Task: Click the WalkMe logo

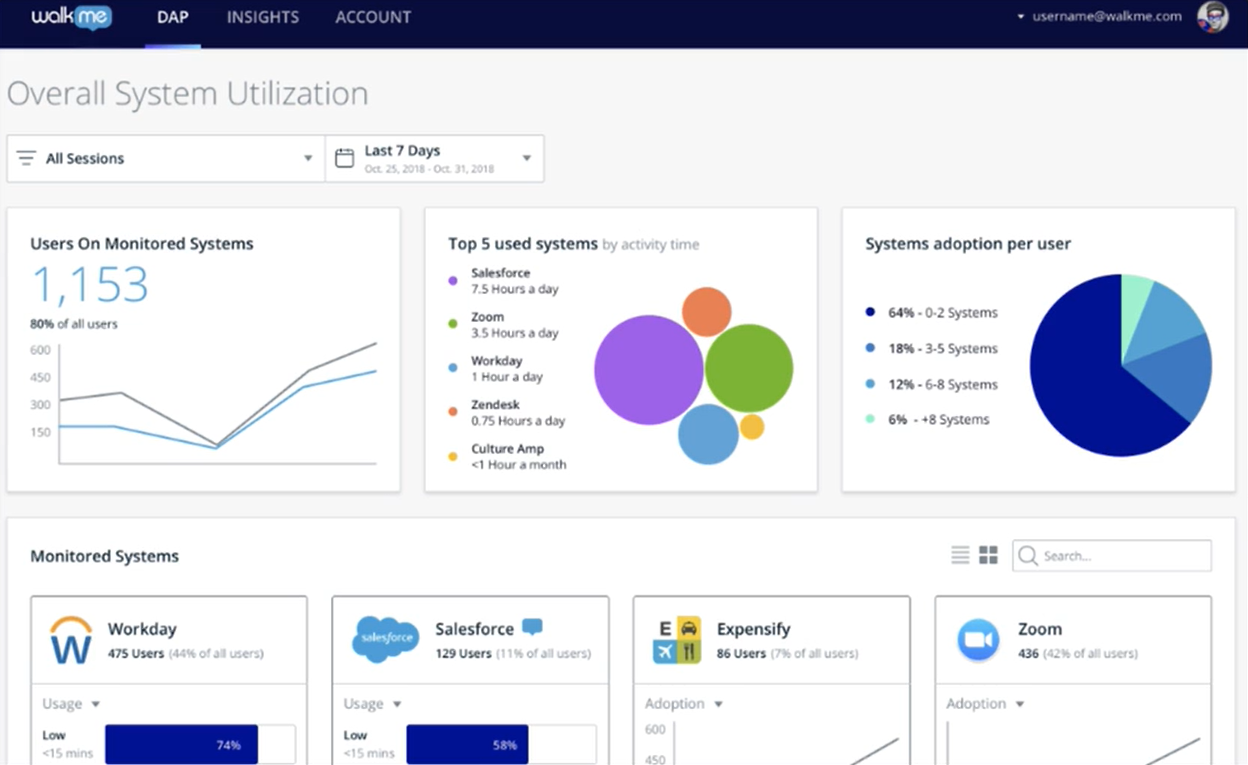Action: [x=71, y=17]
